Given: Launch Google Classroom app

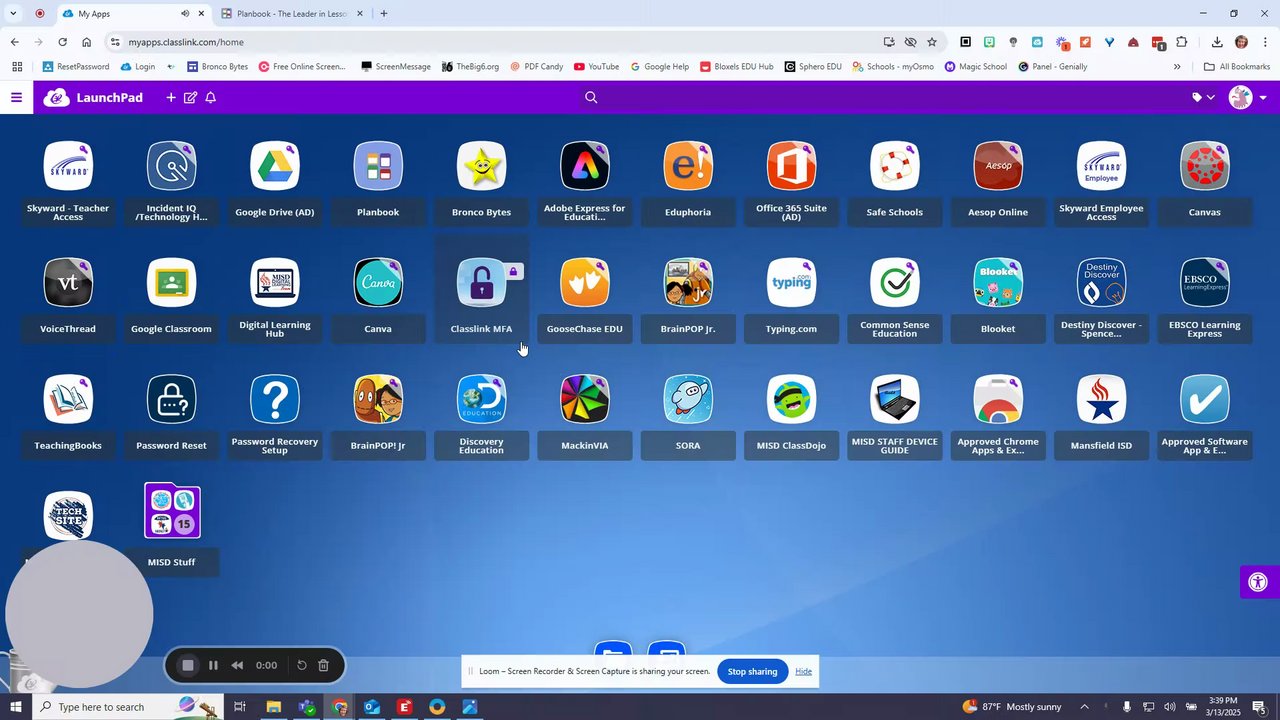Looking at the screenshot, I should tap(172, 283).
